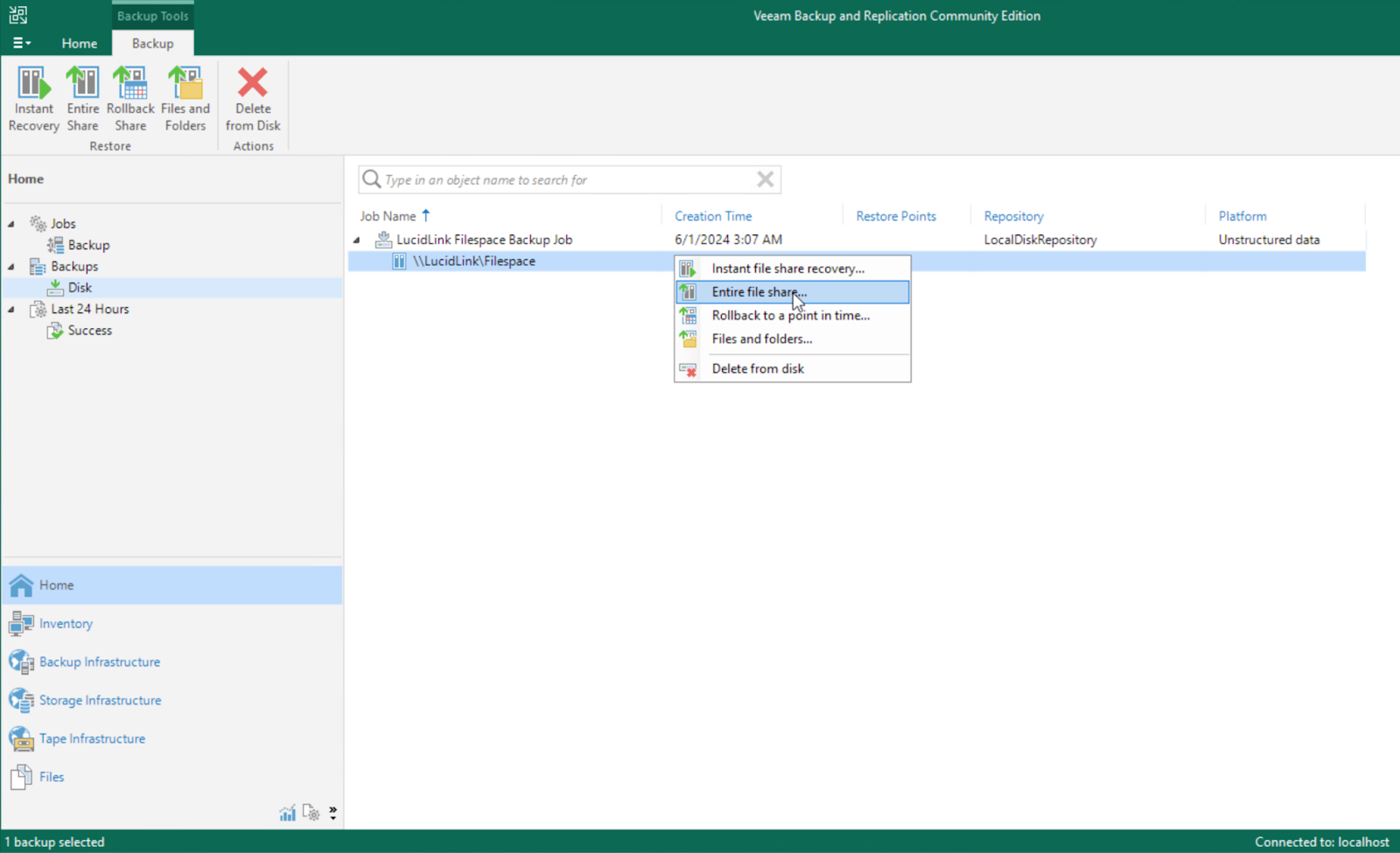Sort by Creation Time column header
The width and height of the screenshot is (1400, 853).
coord(713,216)
